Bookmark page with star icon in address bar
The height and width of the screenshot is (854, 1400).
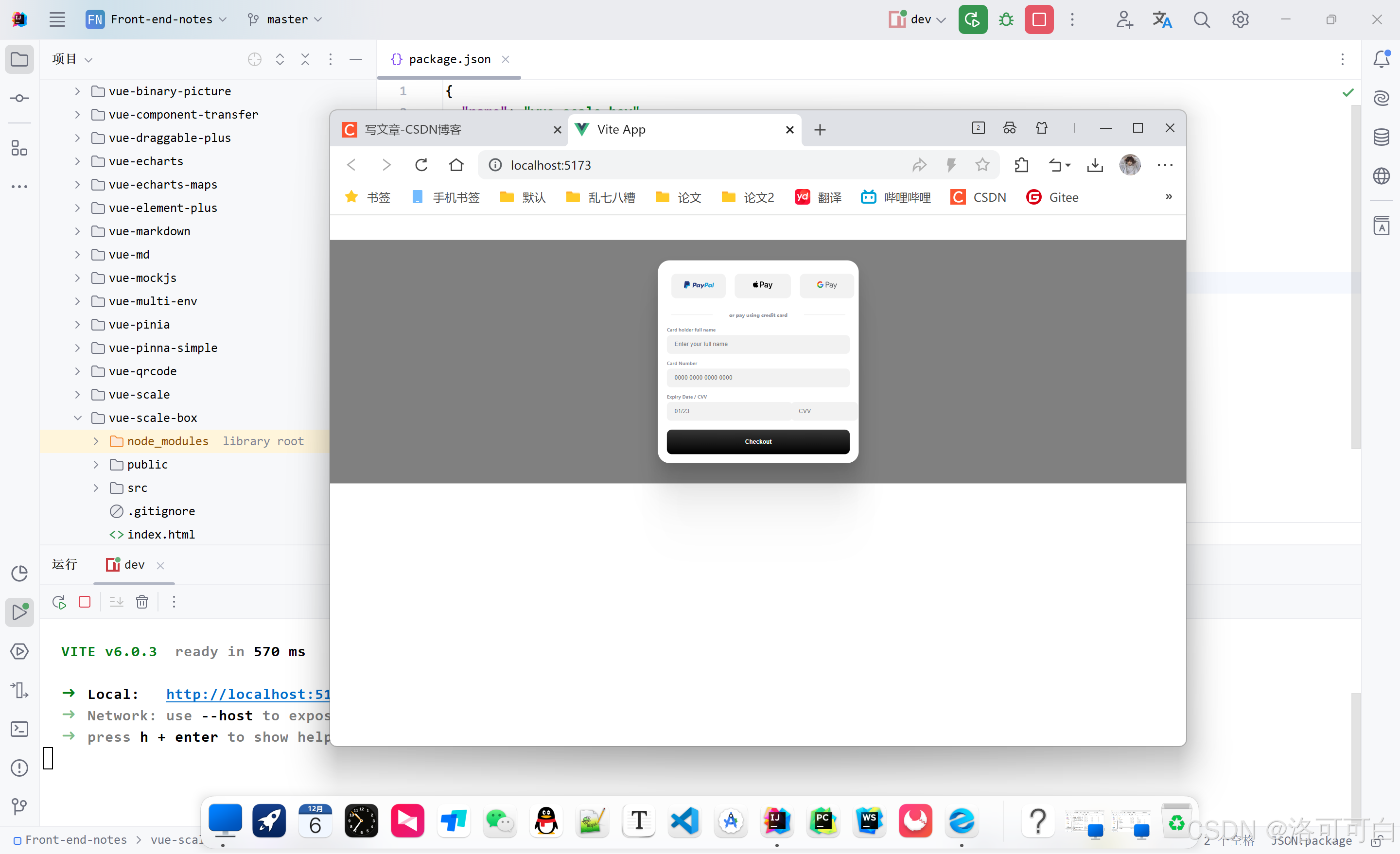(982, 165)
